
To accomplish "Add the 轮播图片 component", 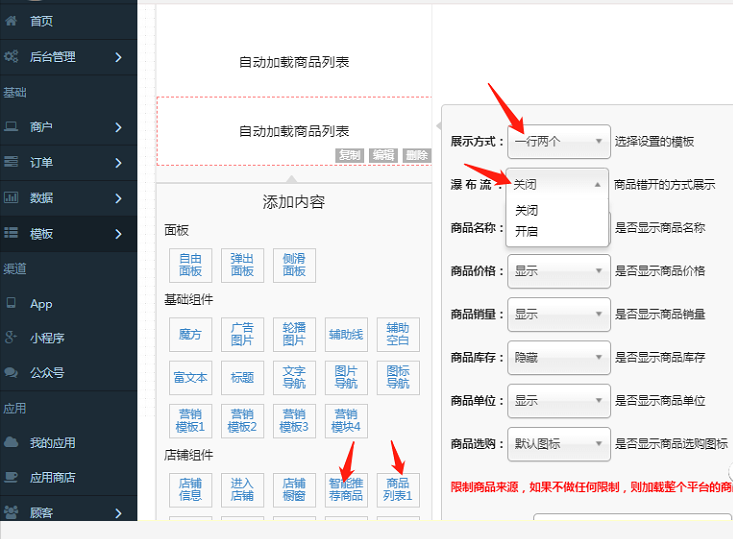I will coord(294,334).
